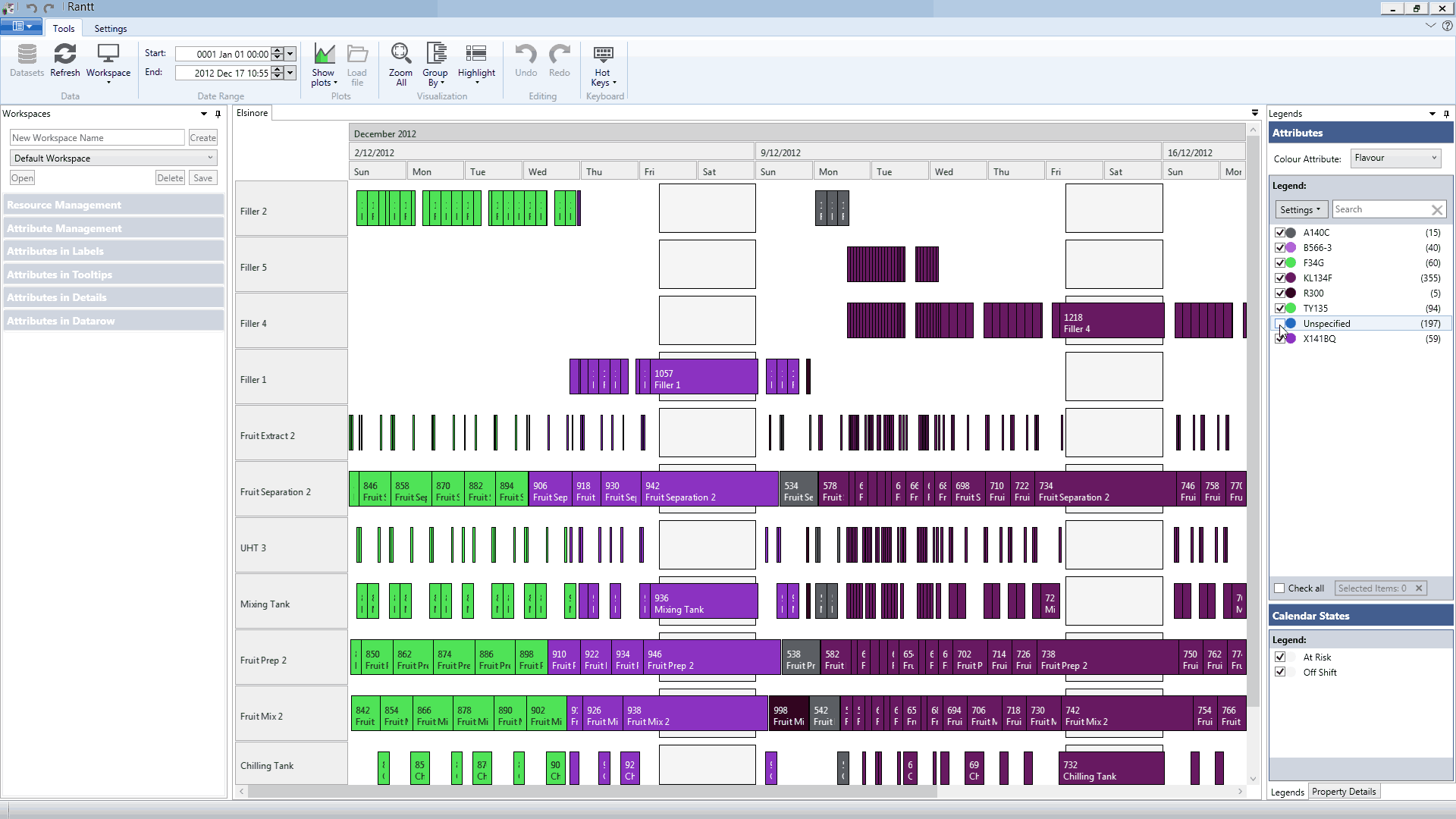The width and height of the screenshot is (1456, 819).
Task: Switch to the Settings ribbon tab
Action: (x=111, y=29)
